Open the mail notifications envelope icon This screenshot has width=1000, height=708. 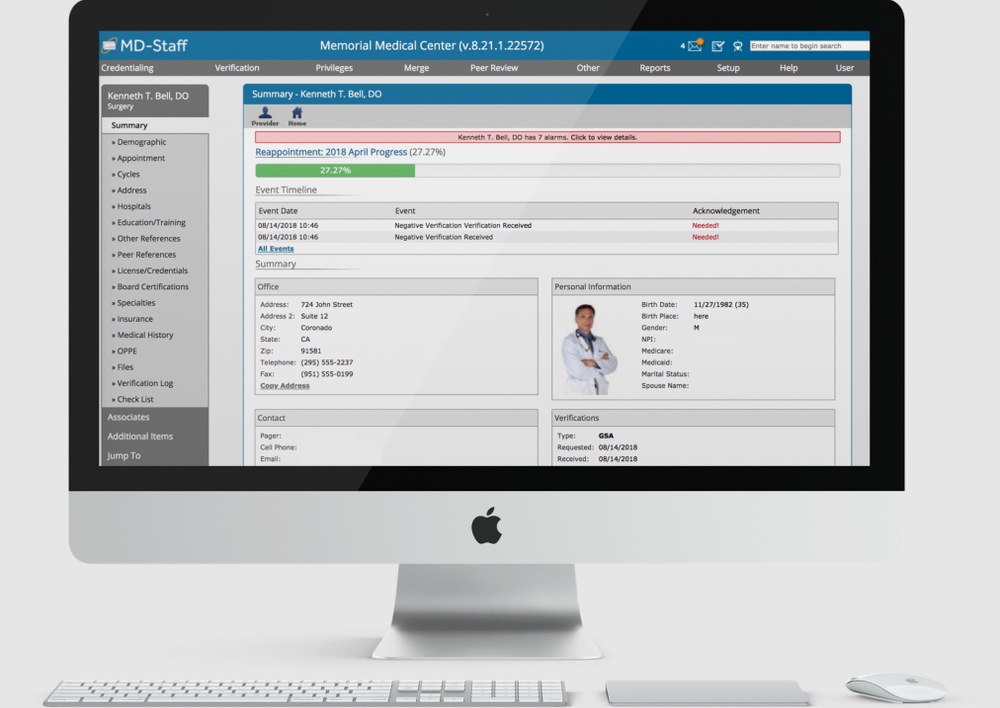tap(695, 45)
